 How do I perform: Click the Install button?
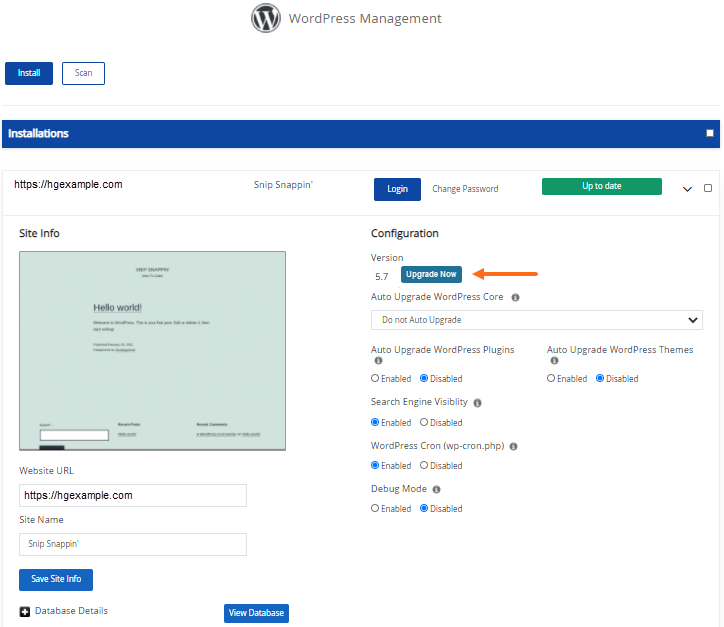click(29, 73)
